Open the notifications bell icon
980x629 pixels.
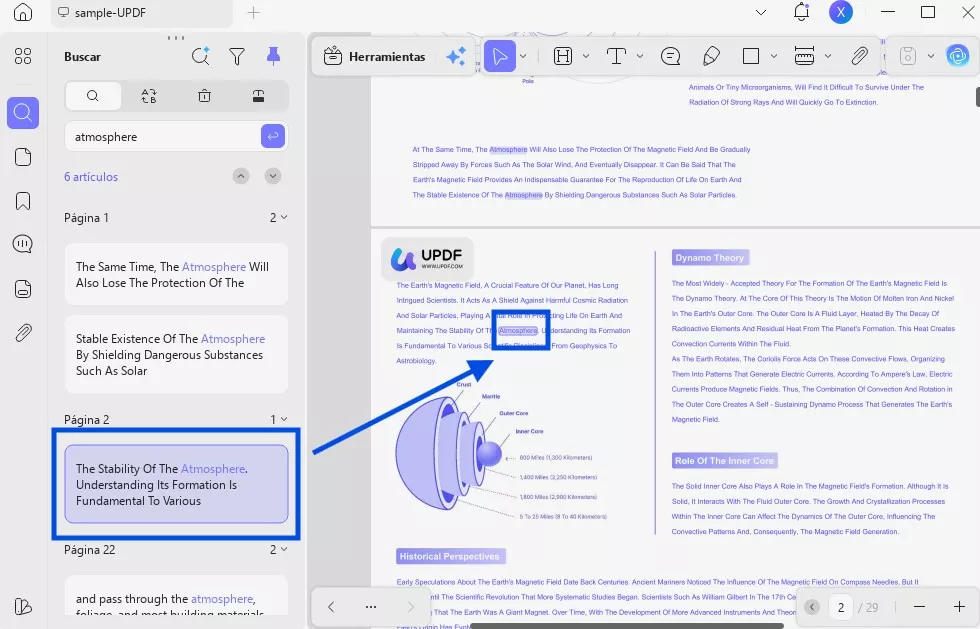coord(801,12)
